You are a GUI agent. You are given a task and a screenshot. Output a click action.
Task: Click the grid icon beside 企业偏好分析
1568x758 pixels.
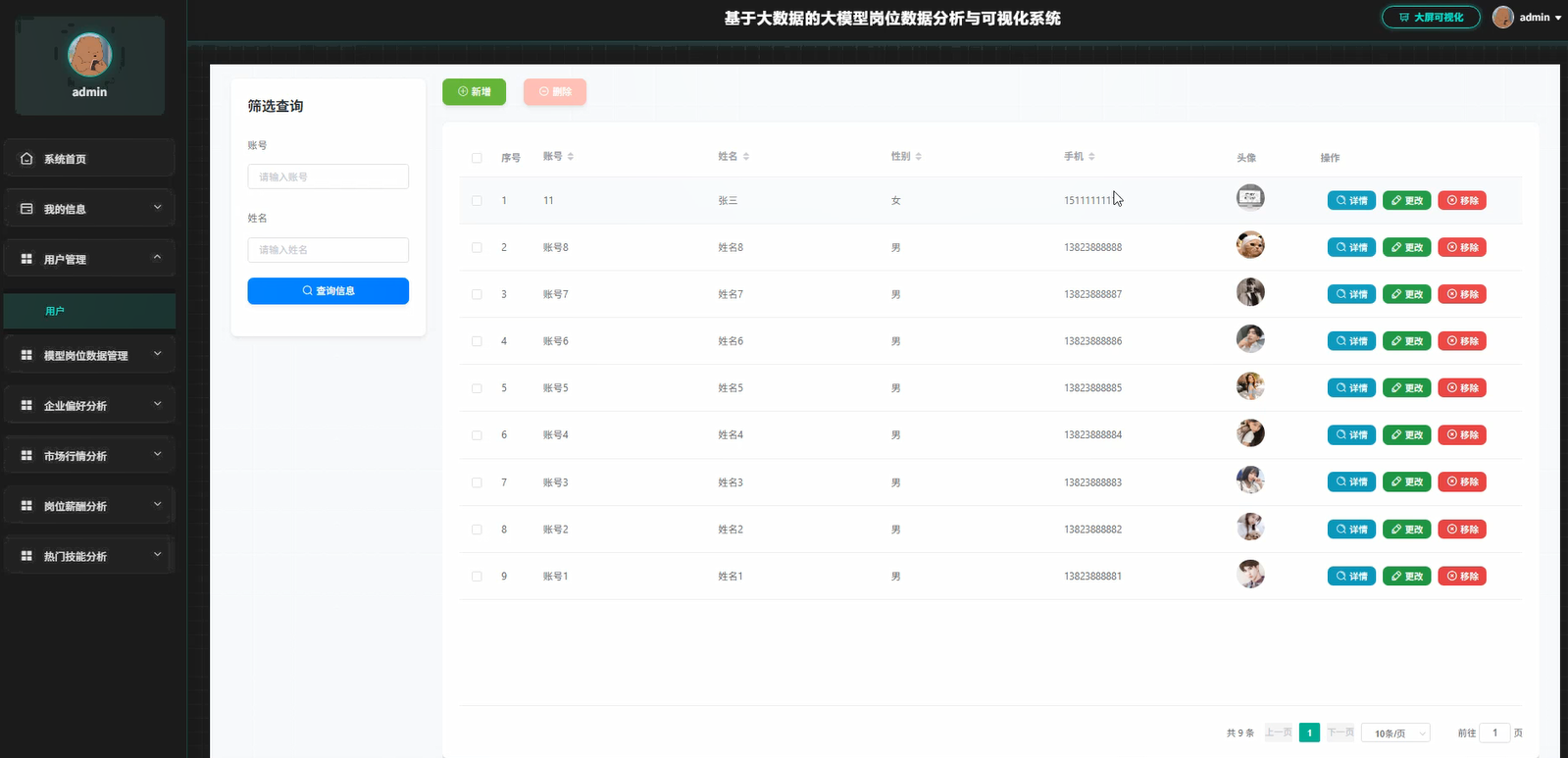pos(26,405)
